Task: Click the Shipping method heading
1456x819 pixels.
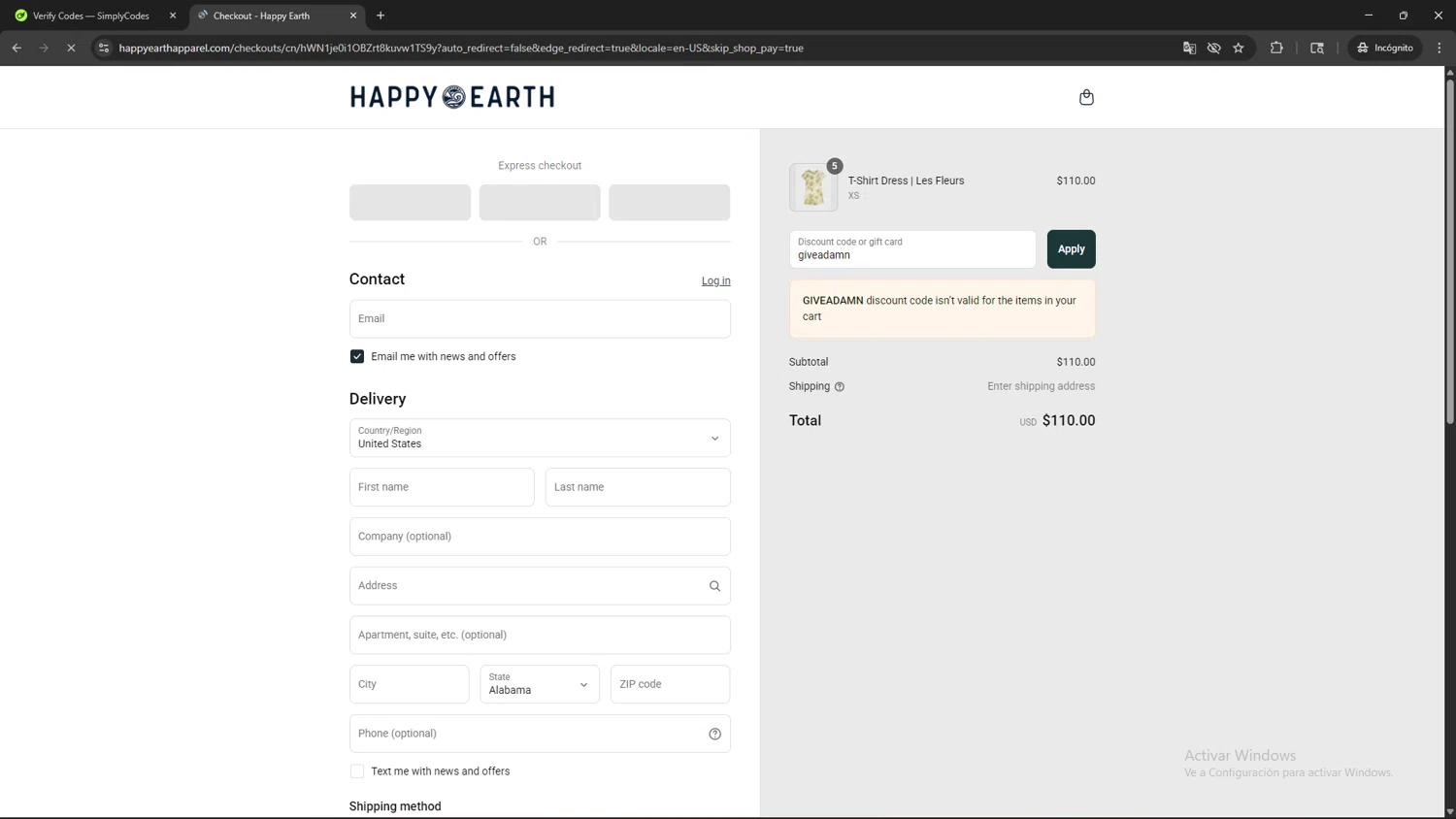Action: pyautogui.click(x=395, y=806)
